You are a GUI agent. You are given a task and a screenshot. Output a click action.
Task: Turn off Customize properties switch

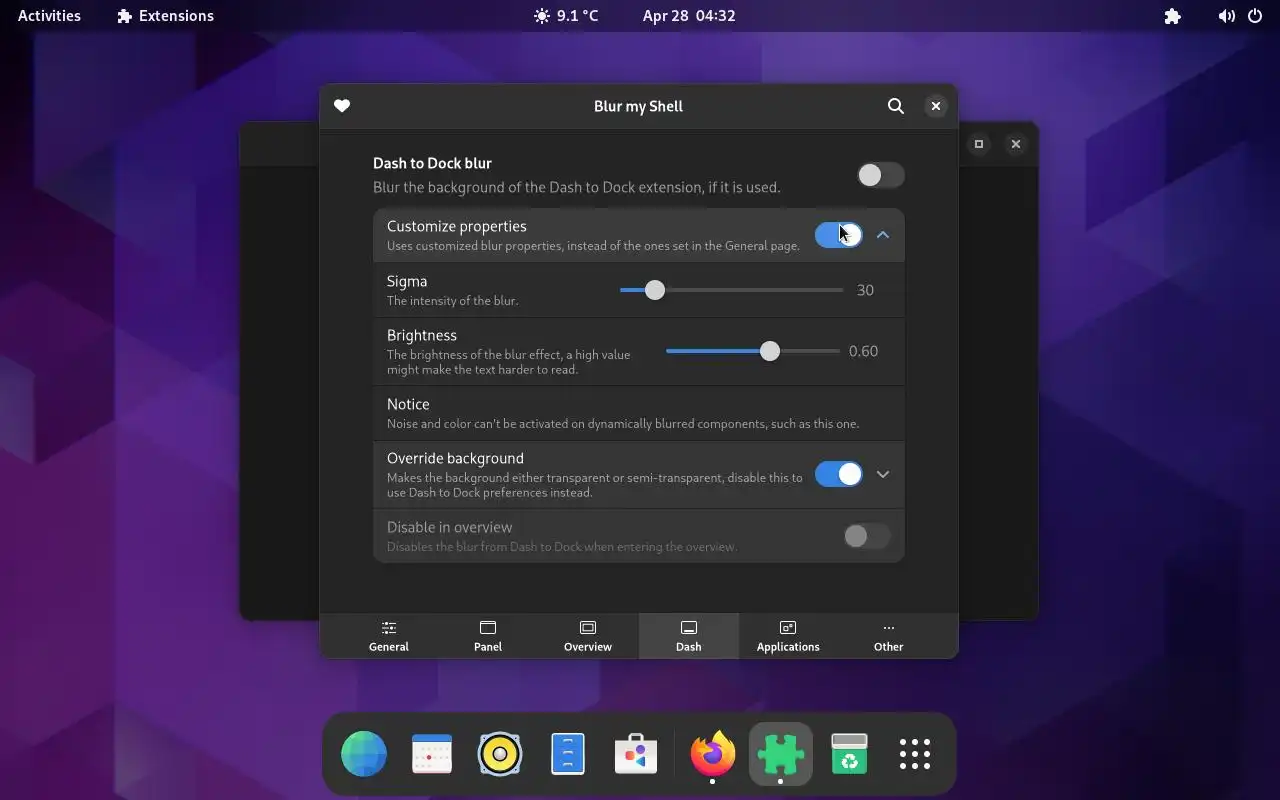[838, 235]
